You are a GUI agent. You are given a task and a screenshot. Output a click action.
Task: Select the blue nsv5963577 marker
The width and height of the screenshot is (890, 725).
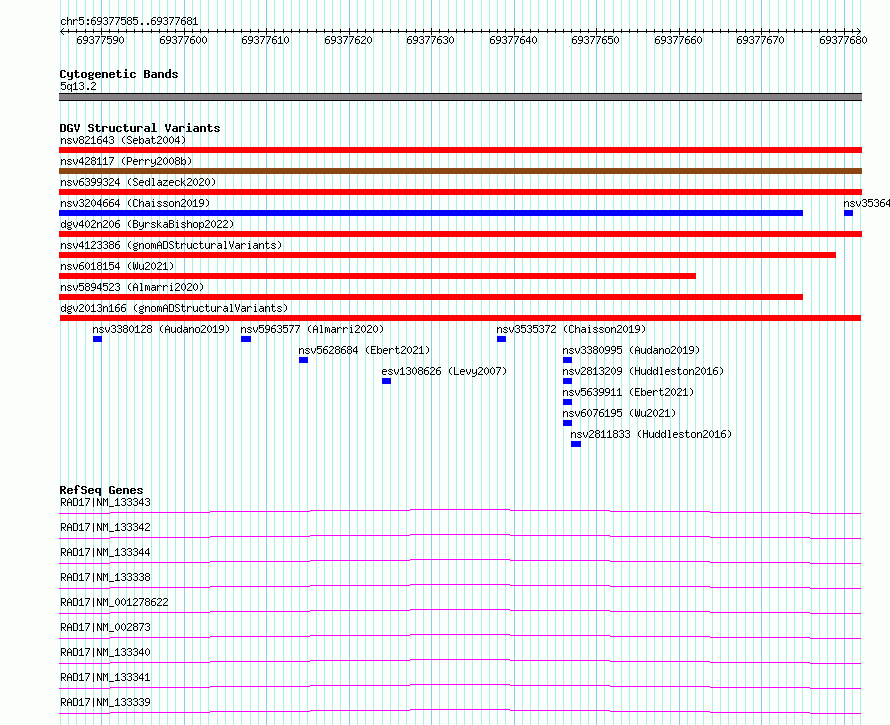246,339
